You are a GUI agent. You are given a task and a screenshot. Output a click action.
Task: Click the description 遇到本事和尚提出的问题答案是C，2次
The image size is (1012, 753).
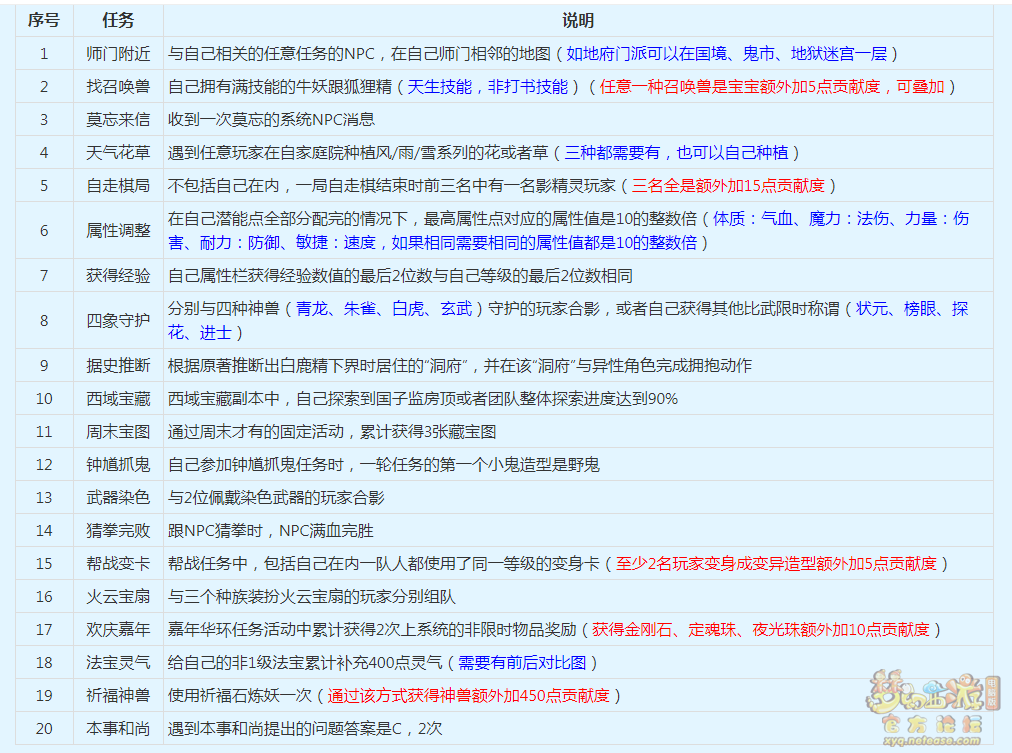(305, 728)
